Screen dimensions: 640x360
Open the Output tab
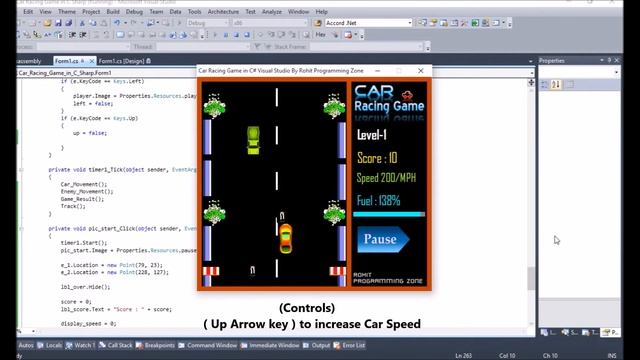316,345
